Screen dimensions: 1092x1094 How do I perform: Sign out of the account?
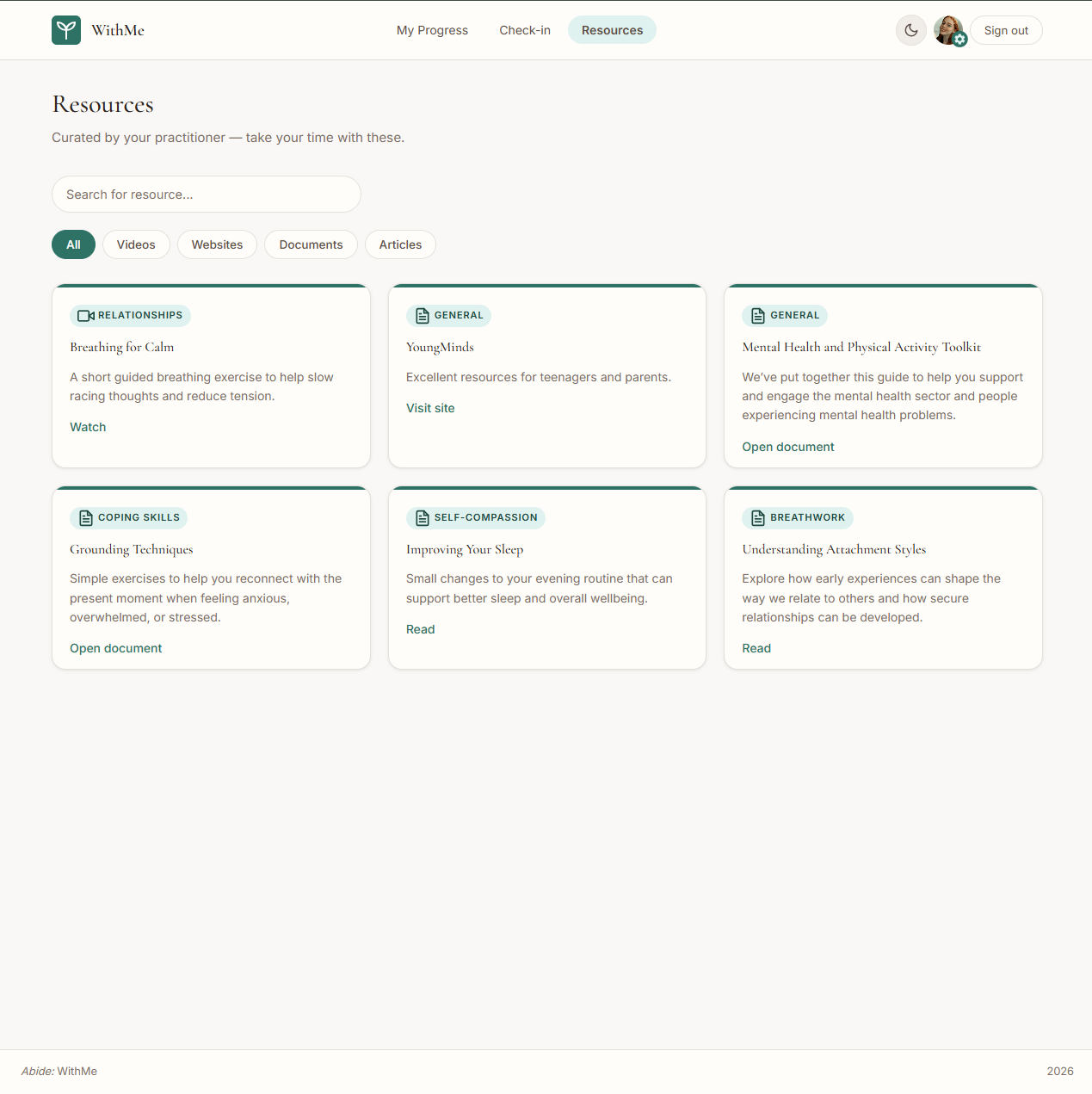(1006, 30)
